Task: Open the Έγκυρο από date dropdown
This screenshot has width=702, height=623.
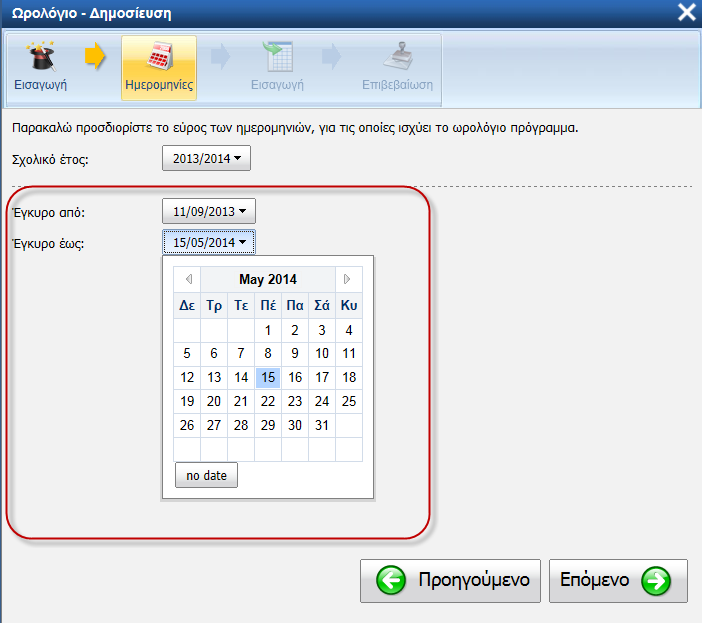Action: (209, 212)
